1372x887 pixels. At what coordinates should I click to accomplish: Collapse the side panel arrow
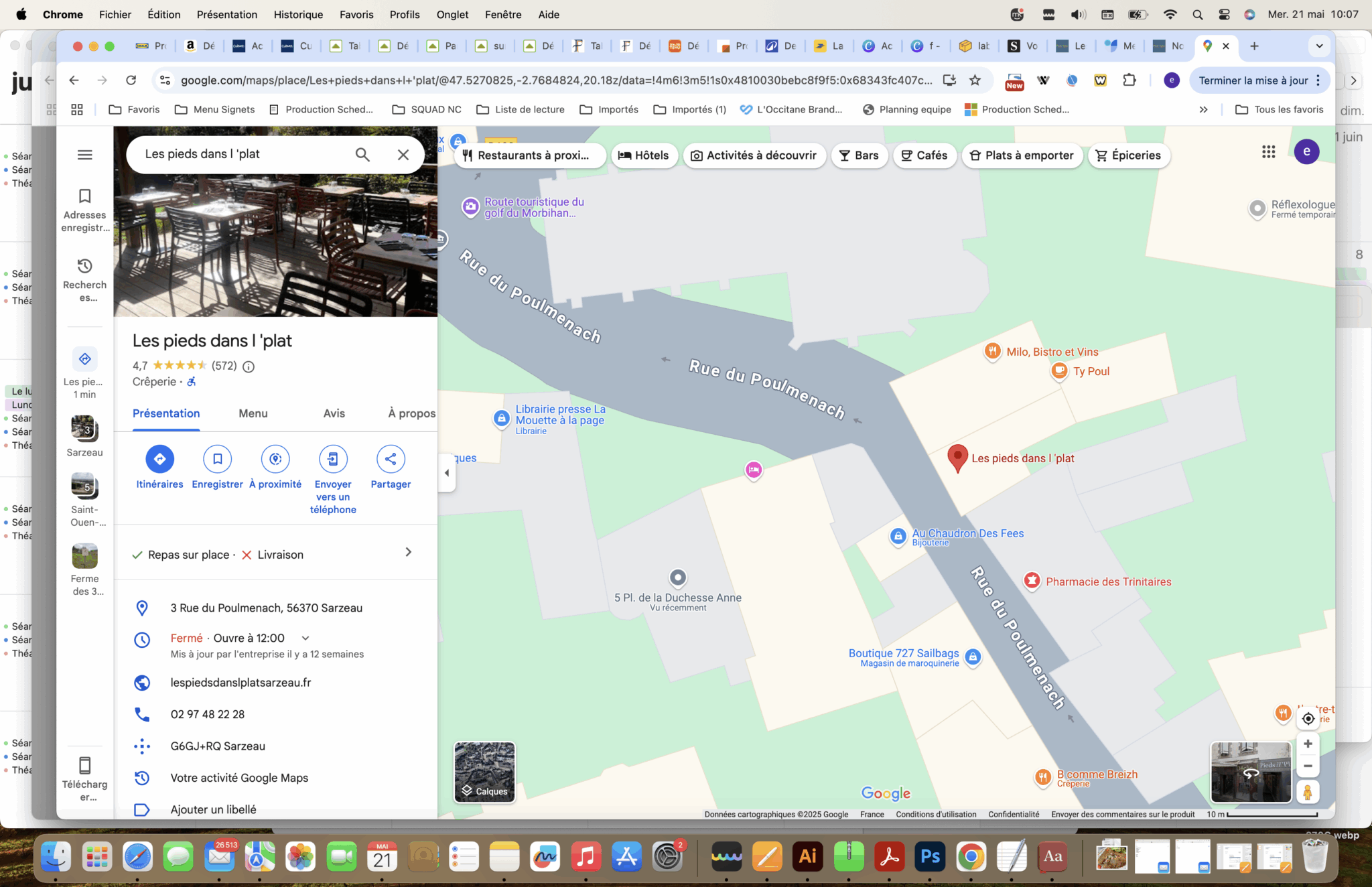[x=447, y=473]
